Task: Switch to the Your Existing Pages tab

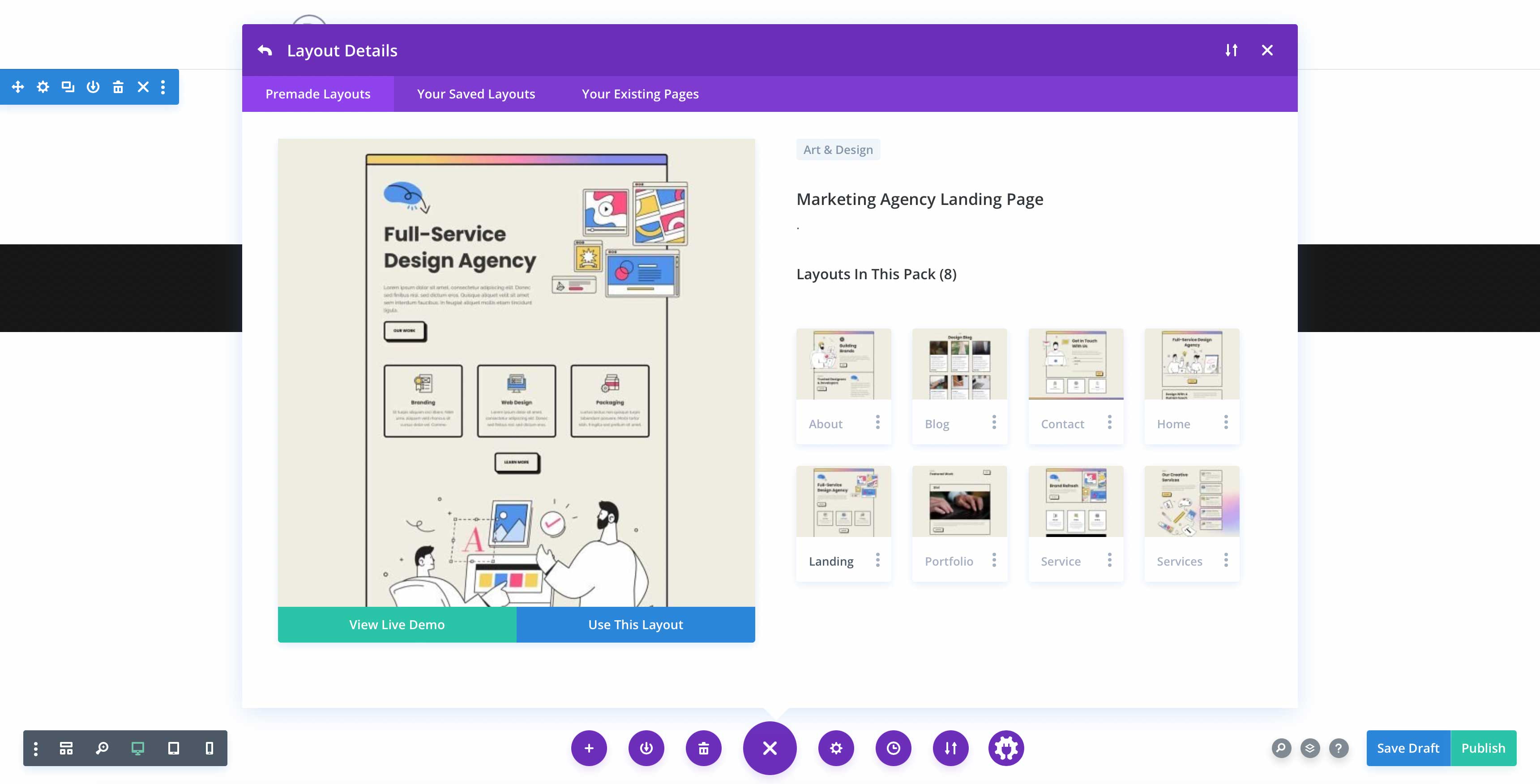Action: (x=640, y=93)
